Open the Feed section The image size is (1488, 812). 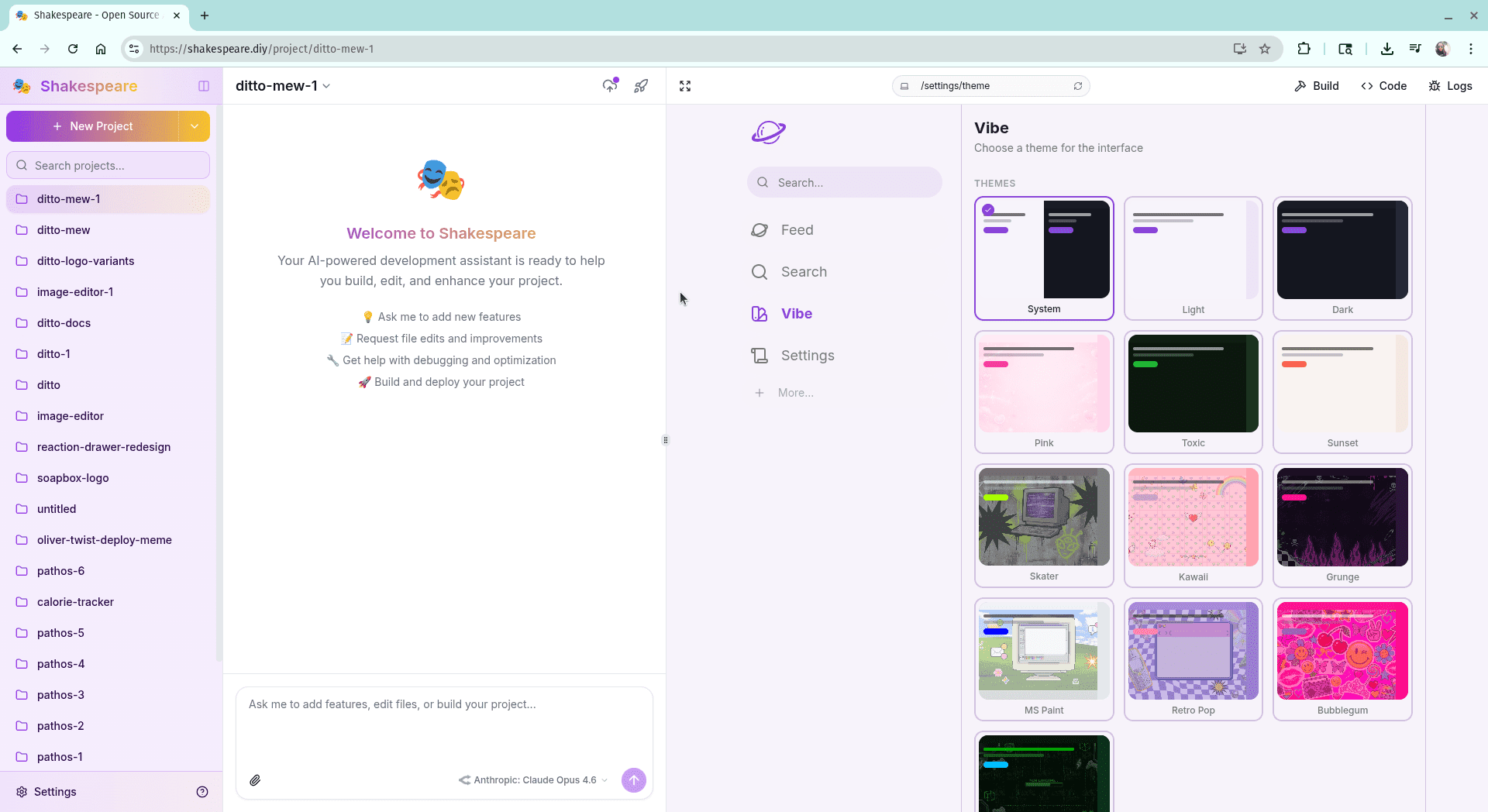click(797, 229)
